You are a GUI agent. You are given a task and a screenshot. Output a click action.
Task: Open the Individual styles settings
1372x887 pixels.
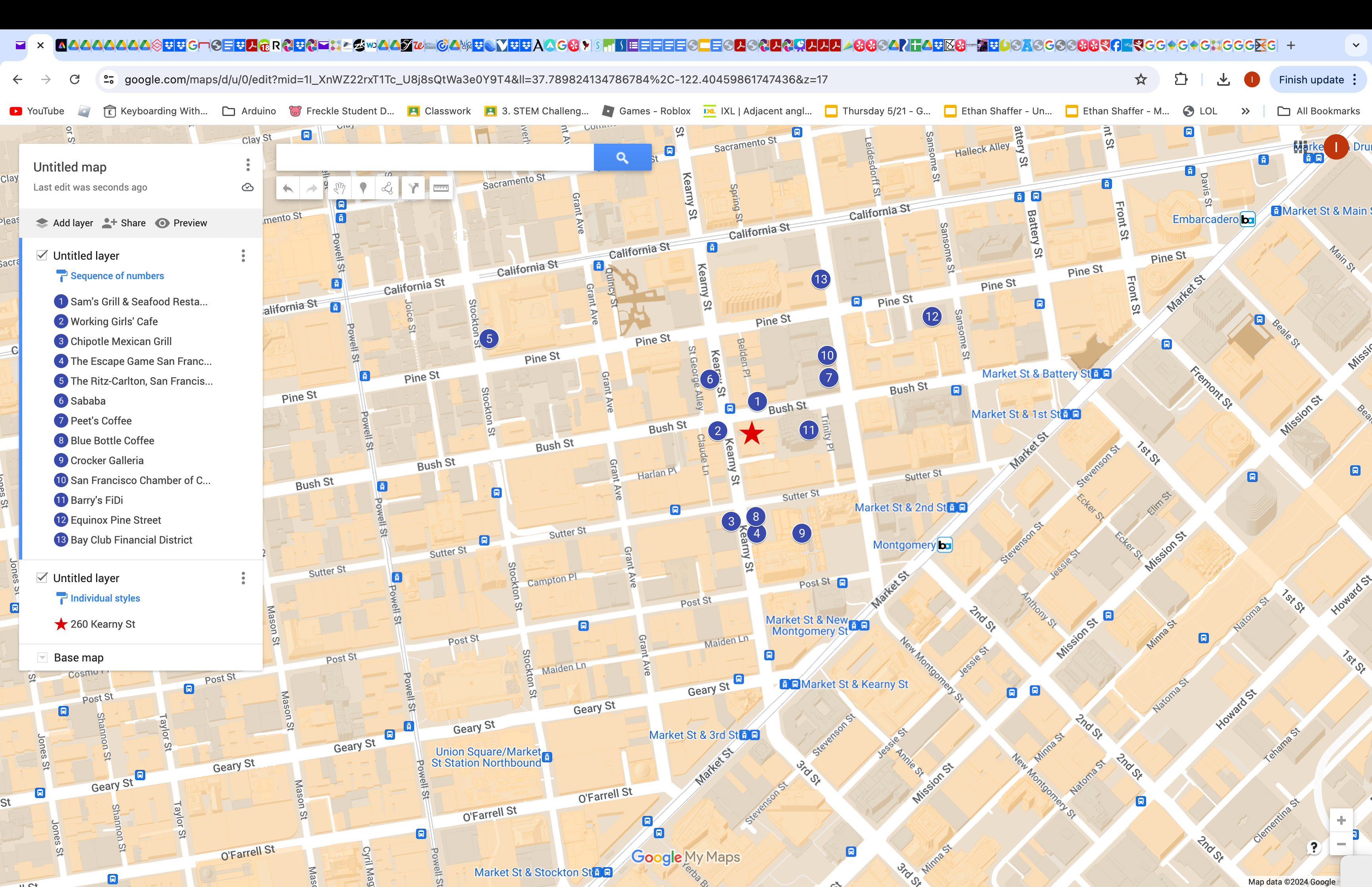105,598
